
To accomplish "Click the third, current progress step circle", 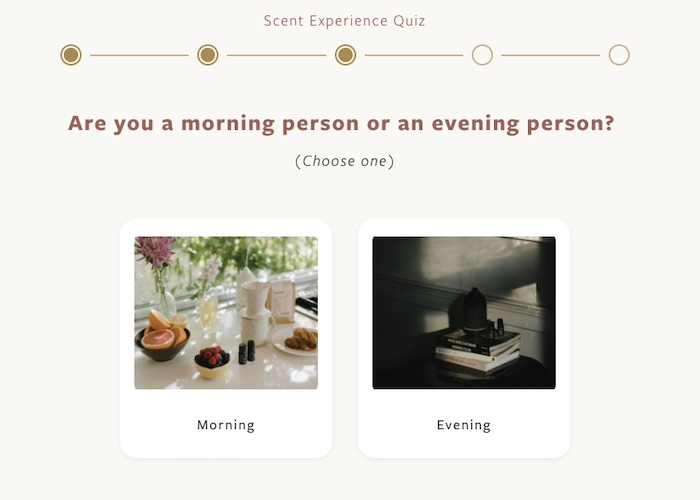I will [x=346, y=55].
